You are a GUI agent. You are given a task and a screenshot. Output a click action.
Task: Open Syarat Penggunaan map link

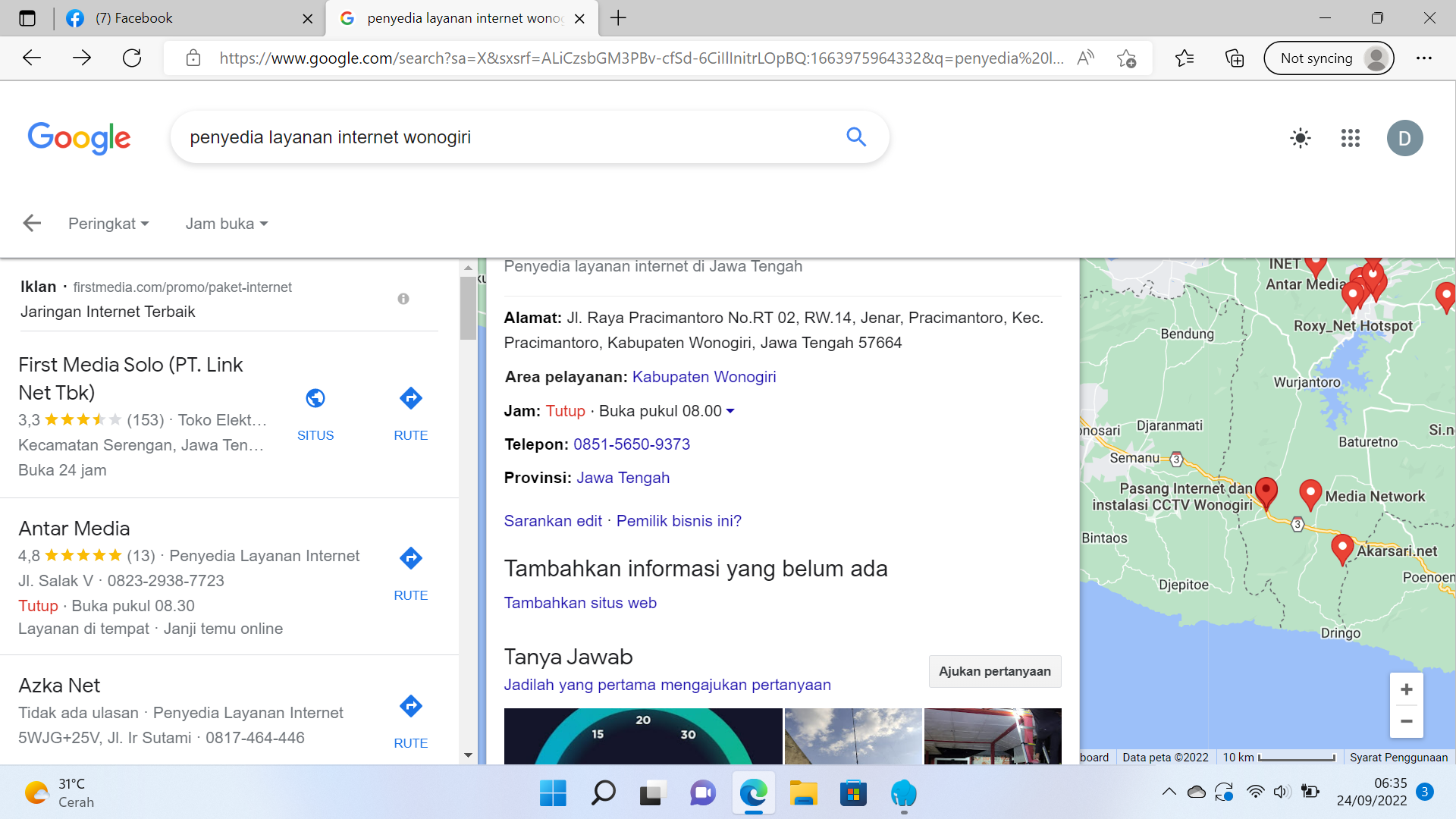1398,757
